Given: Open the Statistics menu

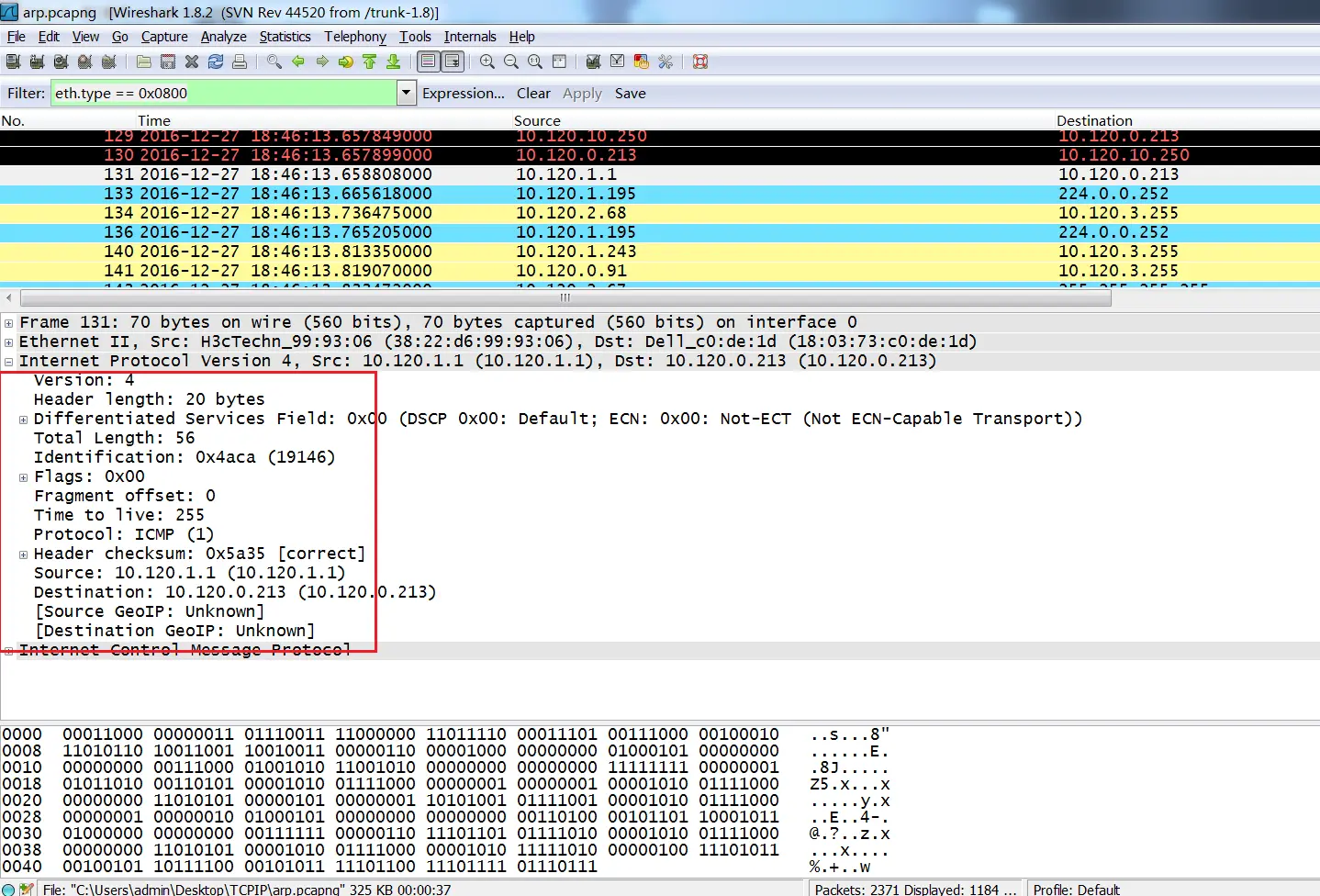Looking at the screenshot, I should coord(285,37).
